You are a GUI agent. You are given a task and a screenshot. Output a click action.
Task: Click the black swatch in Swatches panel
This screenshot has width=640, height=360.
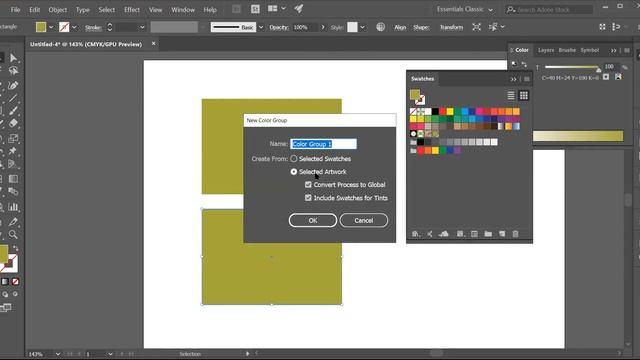pyautogui.click(x=435, y=111)
